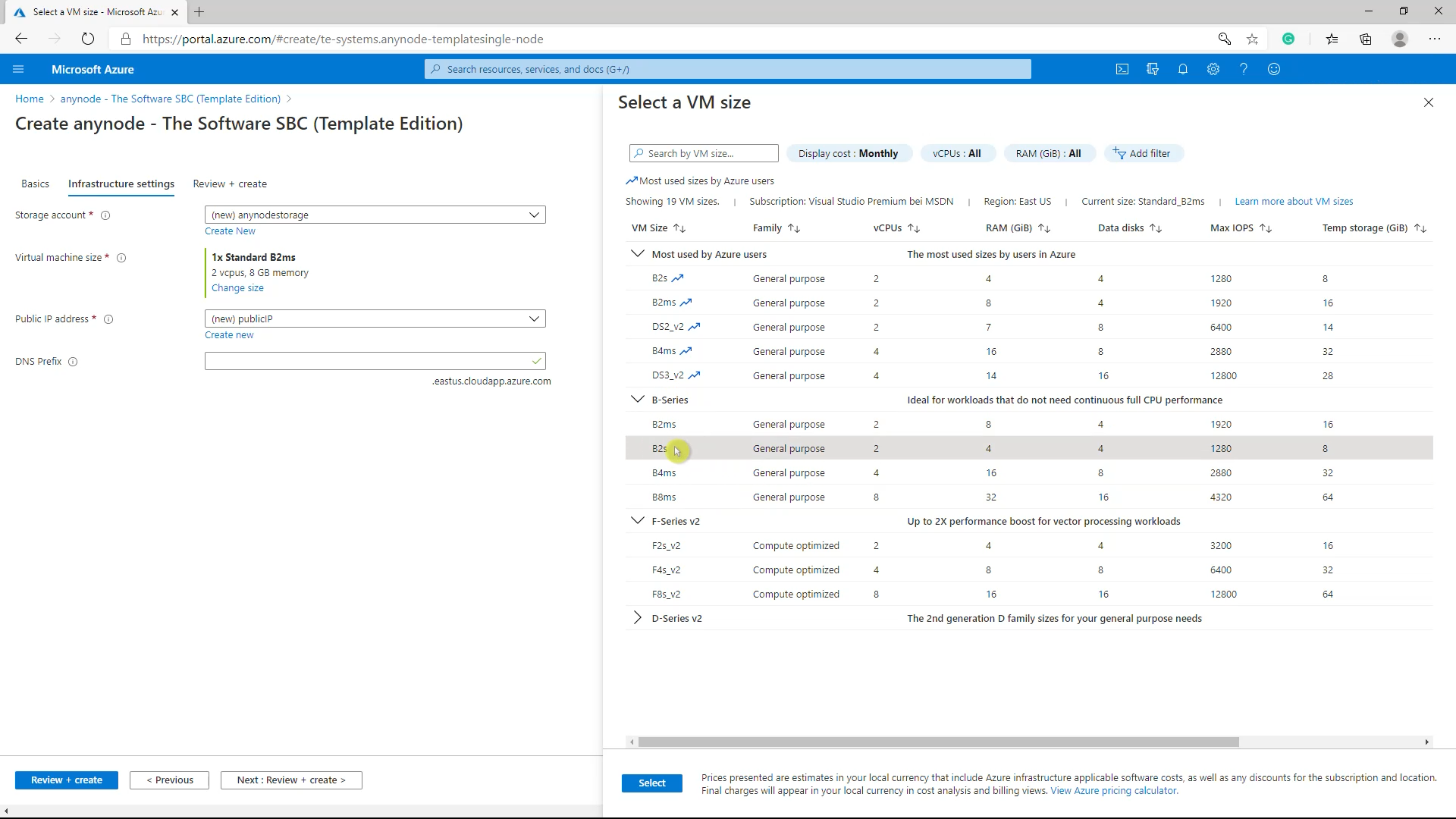The width and height of the screenshot is (1456, 819).
Task: Click the Azure search resources box
Action: 728,69
